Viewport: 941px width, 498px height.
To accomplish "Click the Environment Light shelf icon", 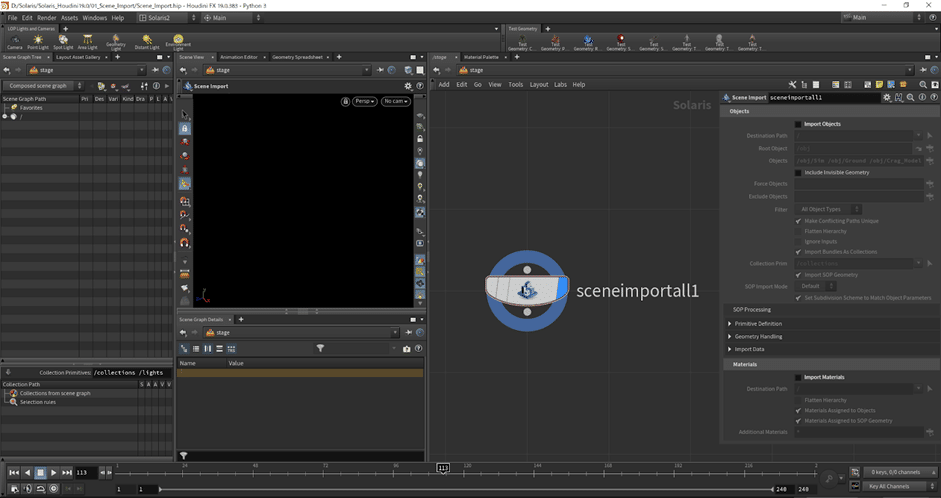I will click(x=177, y=42).
